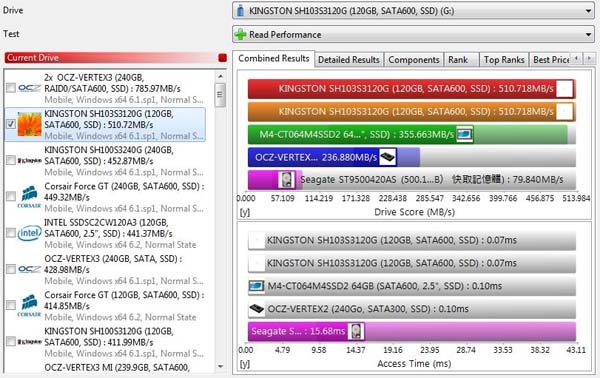Uncheck the KINGSTON SH103S3120G 510.72MB/s checkbox
The width and height of the screenshot is (600, 378).
tap(11, 124)
